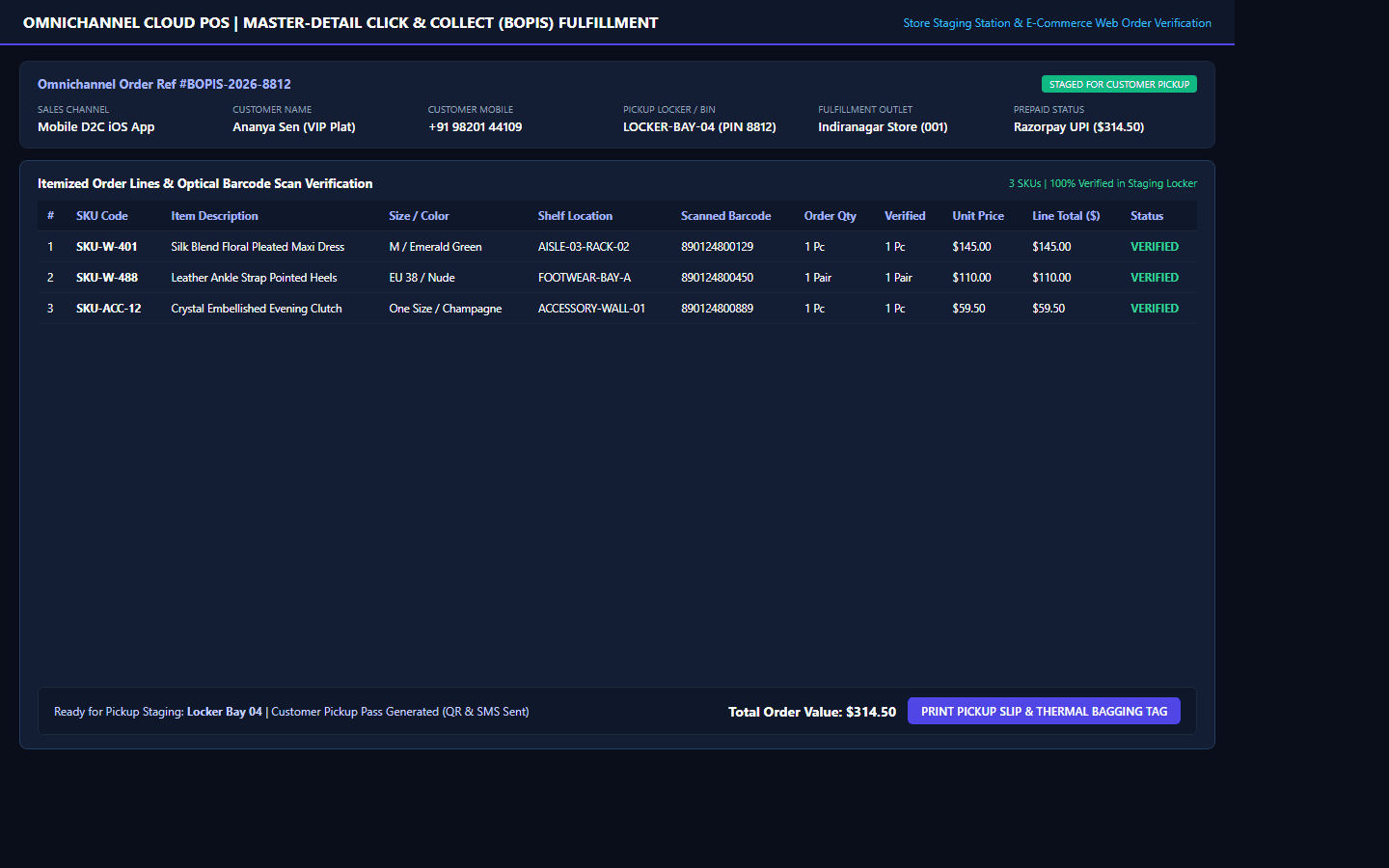This screenshot has width=1389, height=868.
Task: Click Unit Price column header
Action: click(978, 216)
